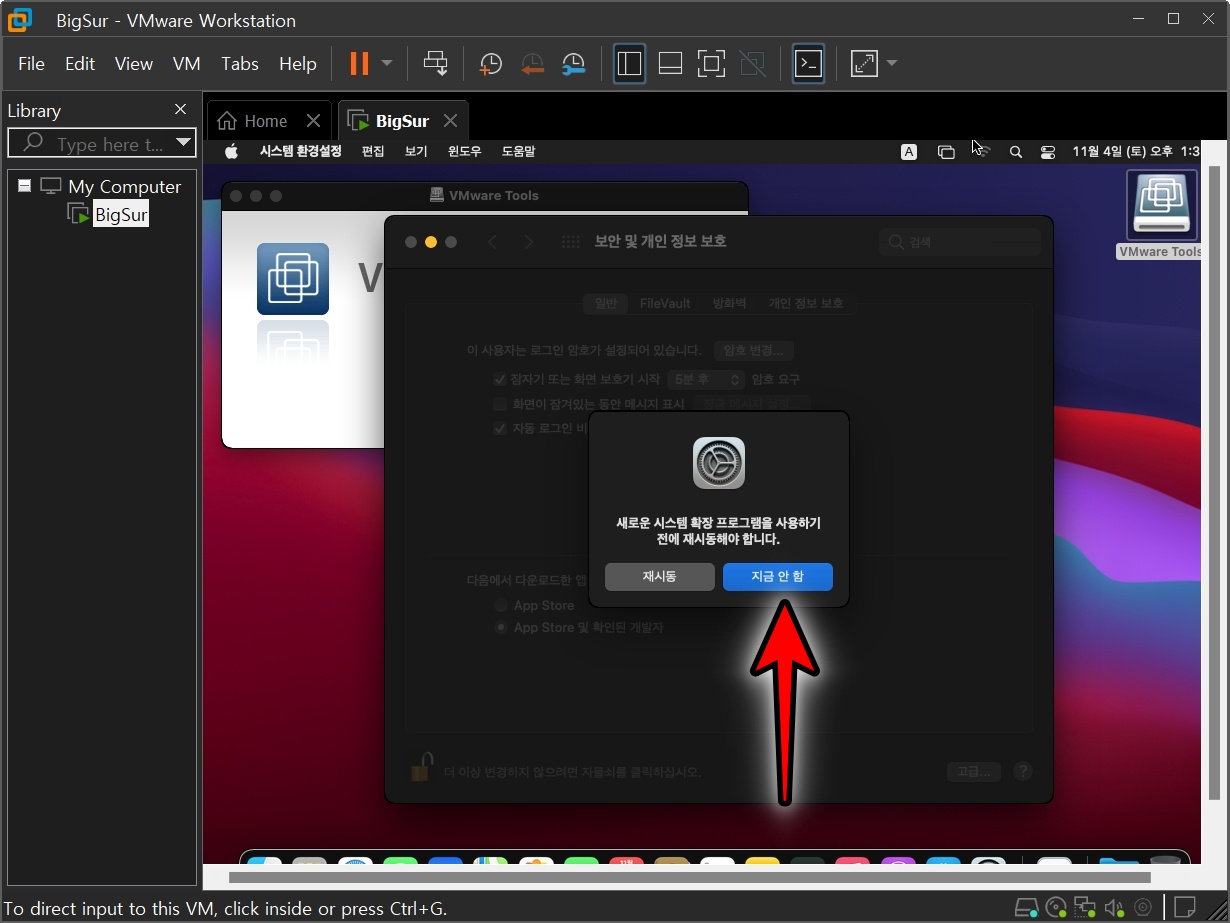Open the 편집 menu
The height and width of the screenshot is (923, 1230).
pyautogui.click(x=373, y=151)
